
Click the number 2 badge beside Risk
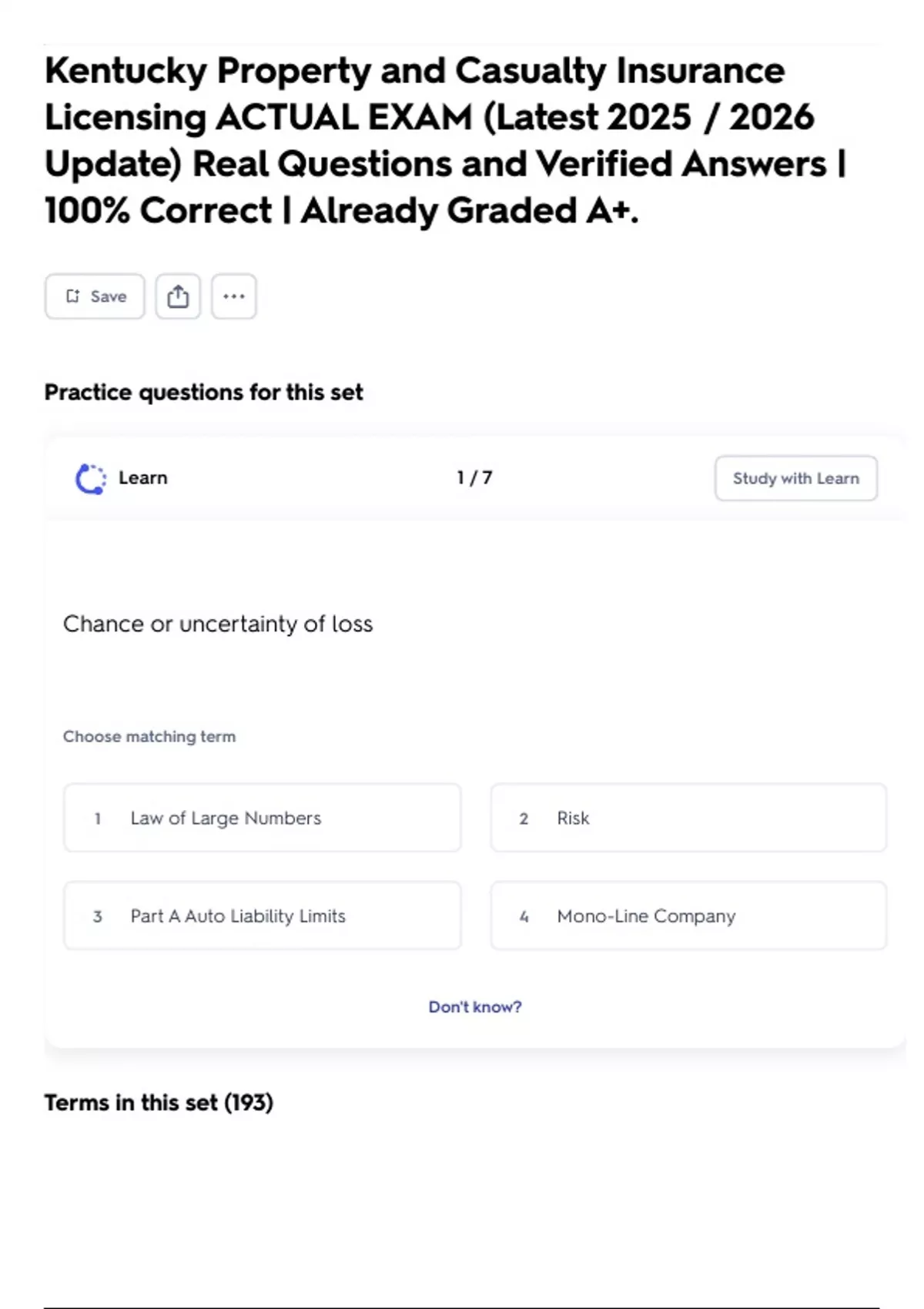pyautogui.click(x=524, y=819)
